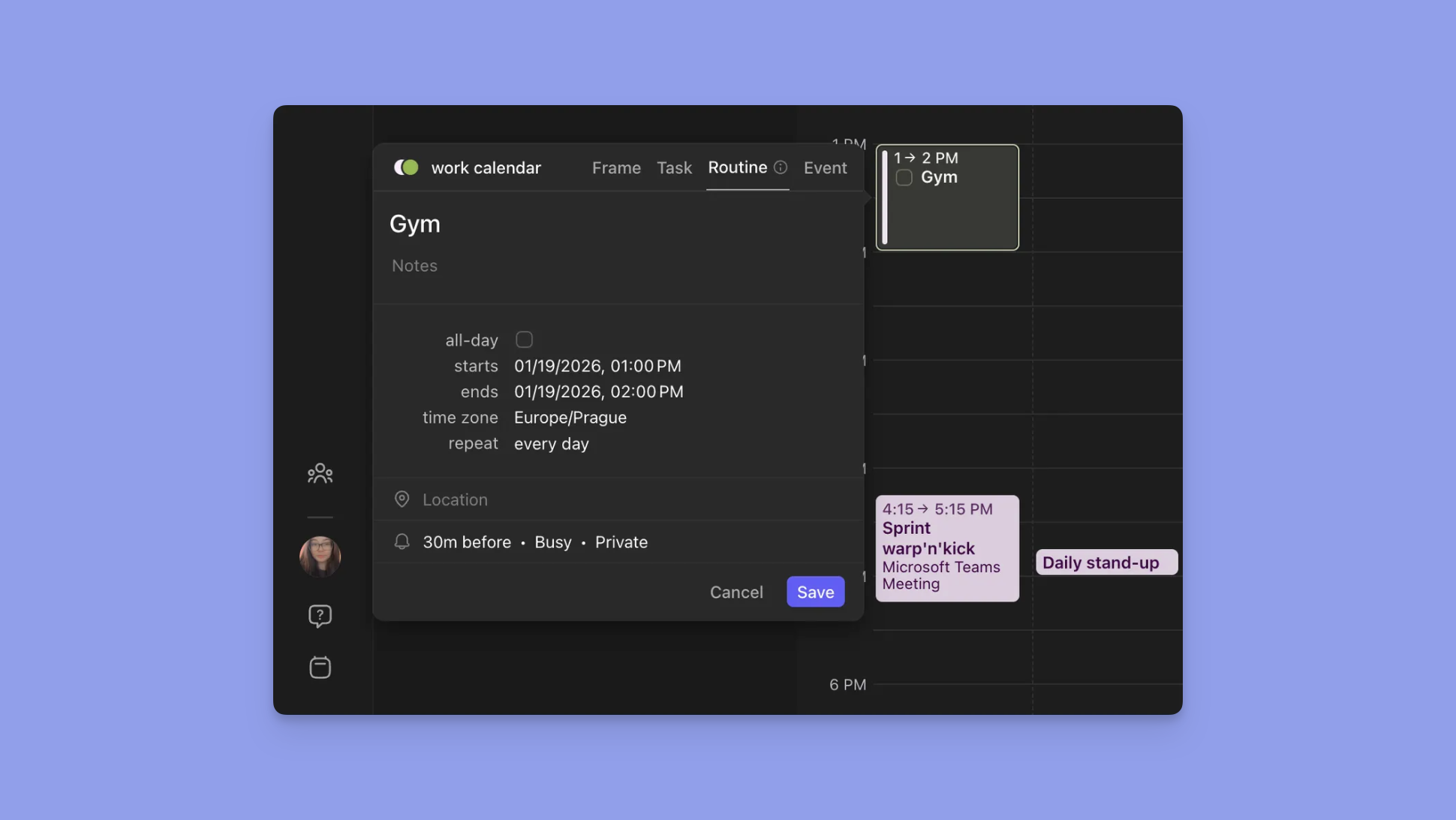Image resolution: width=1456 pixels, height=820 pixels.
Task: Open the Sprint warp'n'kick event
Action: point(947,548)
